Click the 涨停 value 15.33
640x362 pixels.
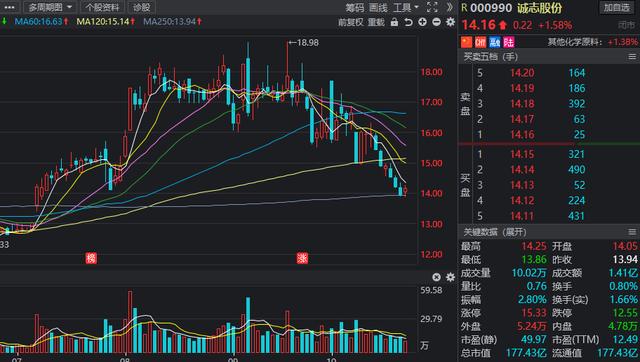coord(534,313)
